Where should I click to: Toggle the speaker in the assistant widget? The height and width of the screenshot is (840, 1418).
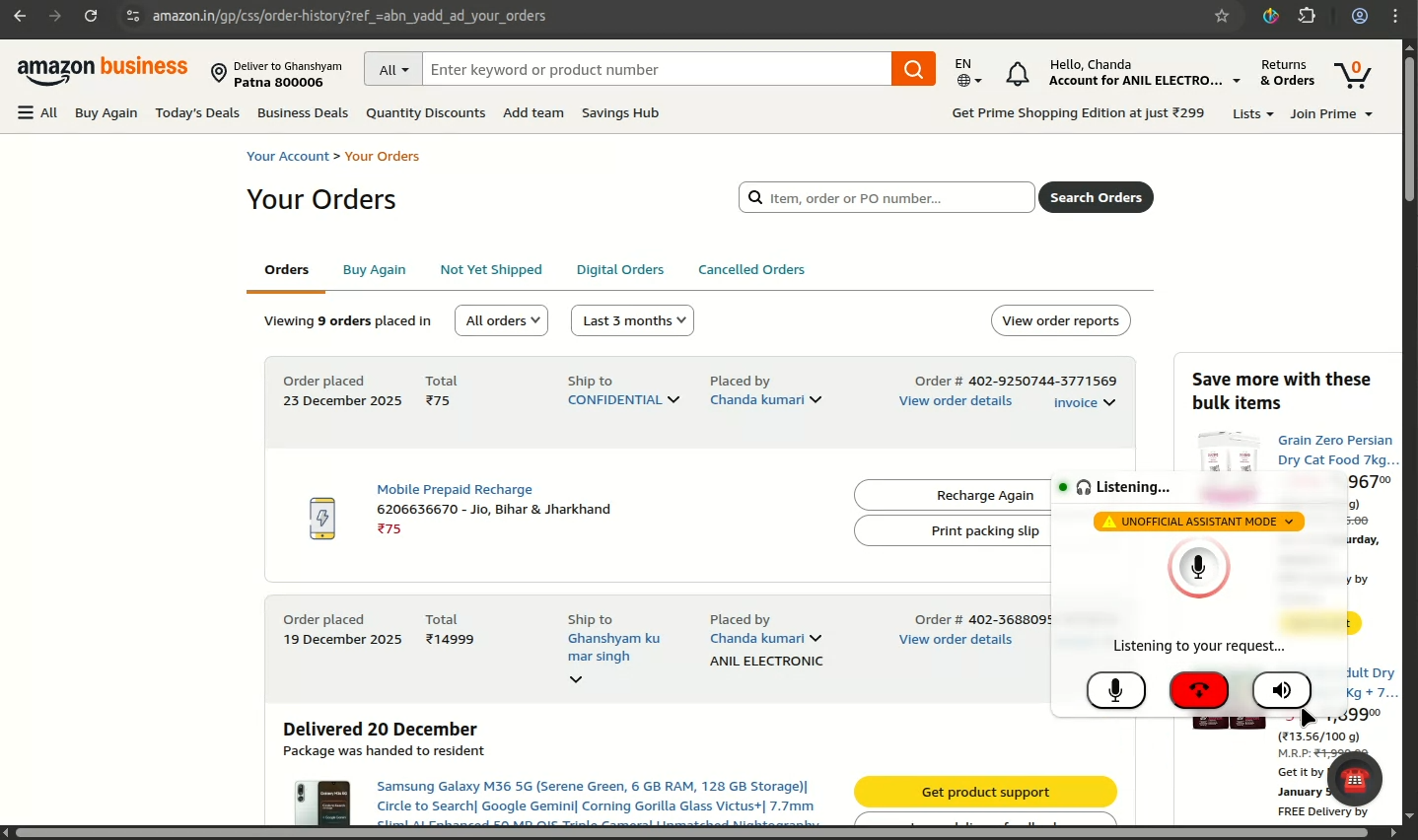1282,691
